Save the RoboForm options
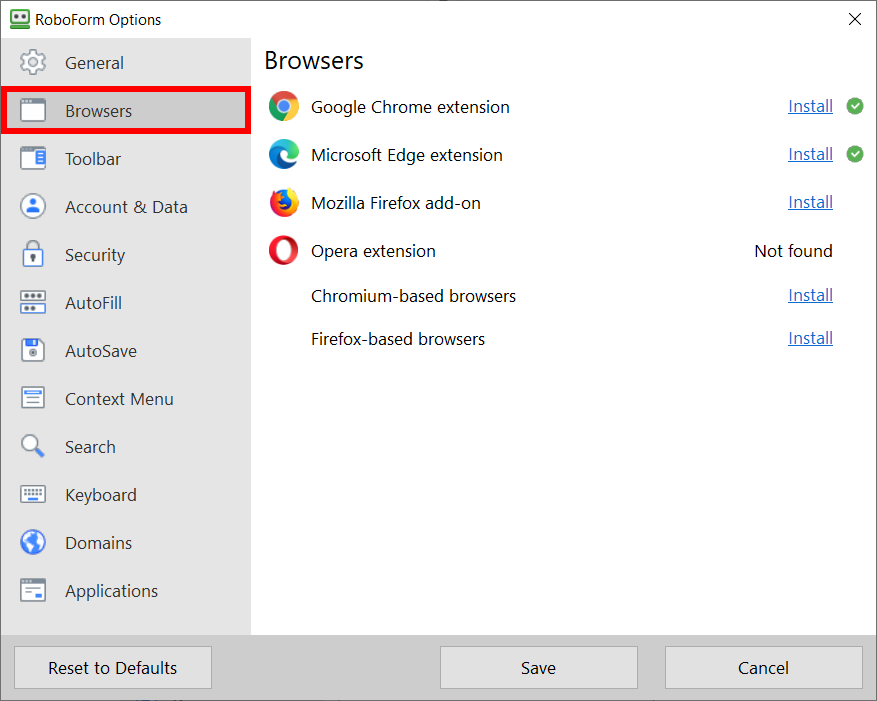877x701 pixels. coord(539,667)
